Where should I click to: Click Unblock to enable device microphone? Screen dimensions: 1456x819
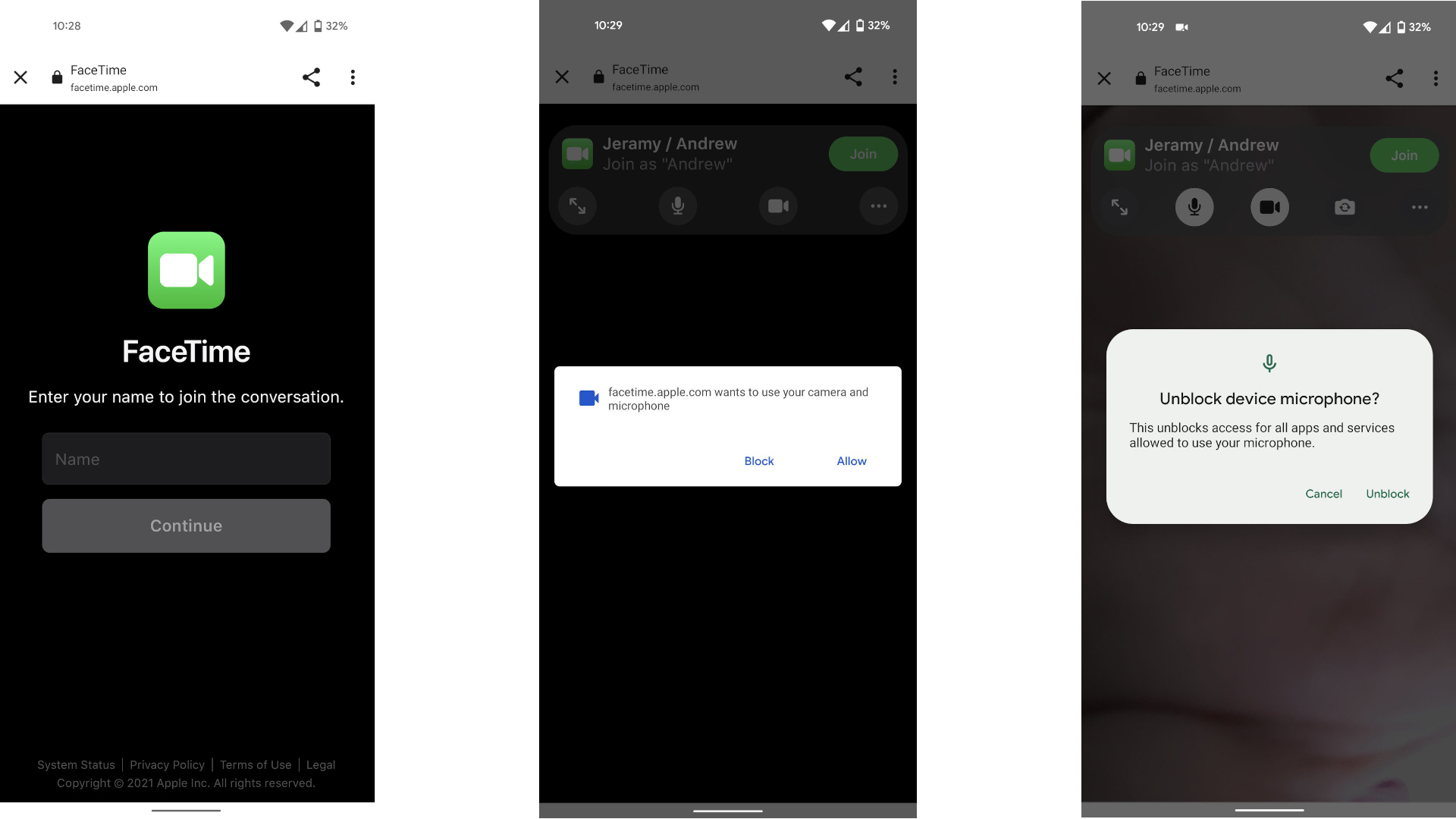[1388, 493]
